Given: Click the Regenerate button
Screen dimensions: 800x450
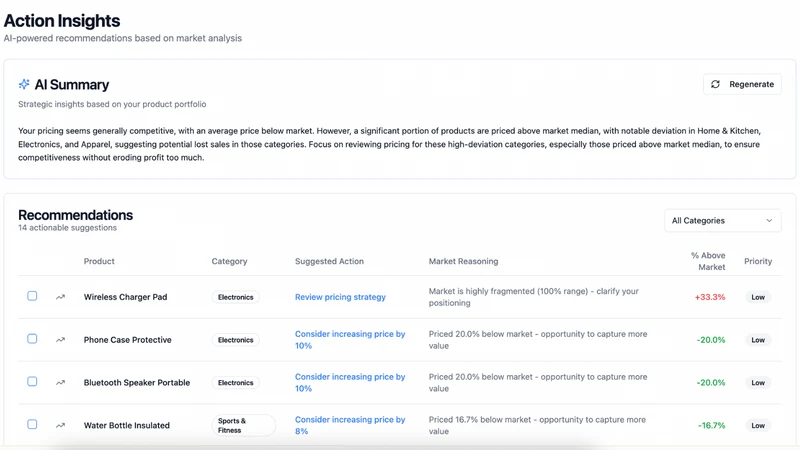Looking at the screenshot, I should point(742,84).
